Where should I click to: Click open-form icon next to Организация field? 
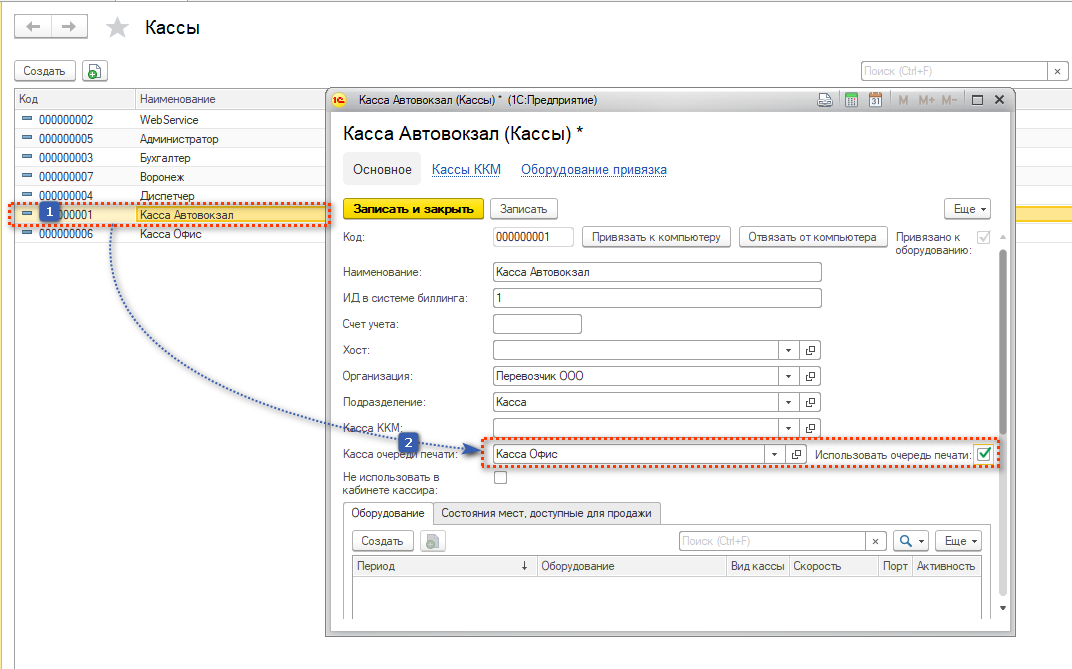coord(811,377)
